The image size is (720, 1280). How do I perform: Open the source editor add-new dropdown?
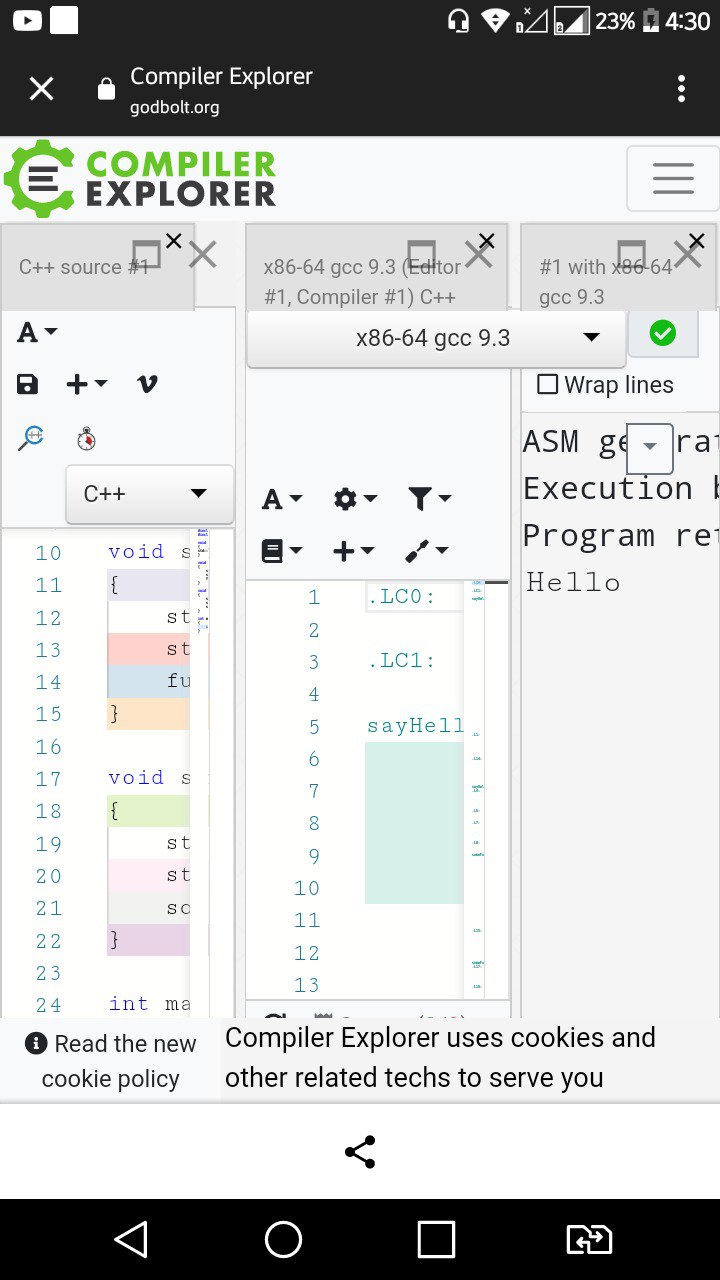pos(87,384)
